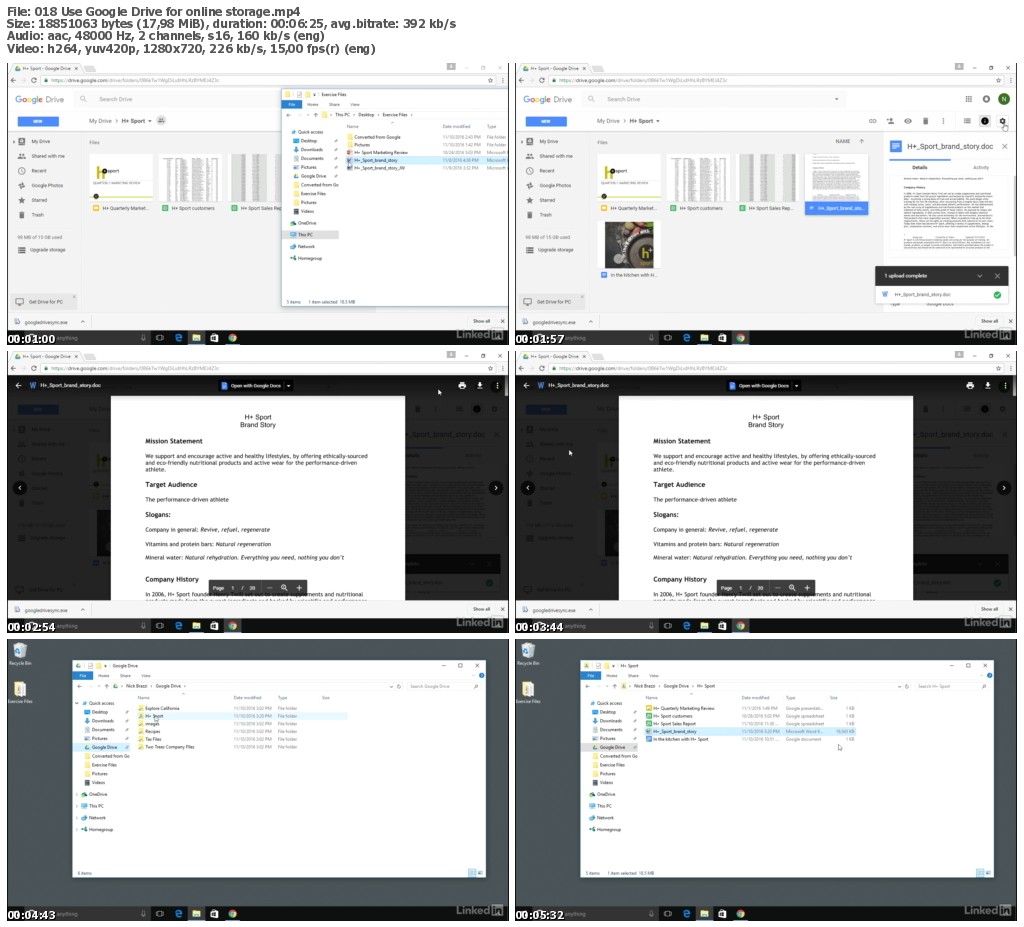The image size is (1024, 927).
Task: In the 00:04:43 frame, open the Explorer Home tab
Action: pyautogui.click(x=104, y=675)
